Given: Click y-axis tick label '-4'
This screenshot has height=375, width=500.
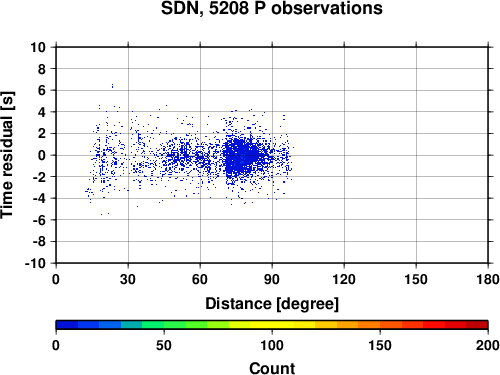Looking at the screenshot, I should tap(39, 198).
